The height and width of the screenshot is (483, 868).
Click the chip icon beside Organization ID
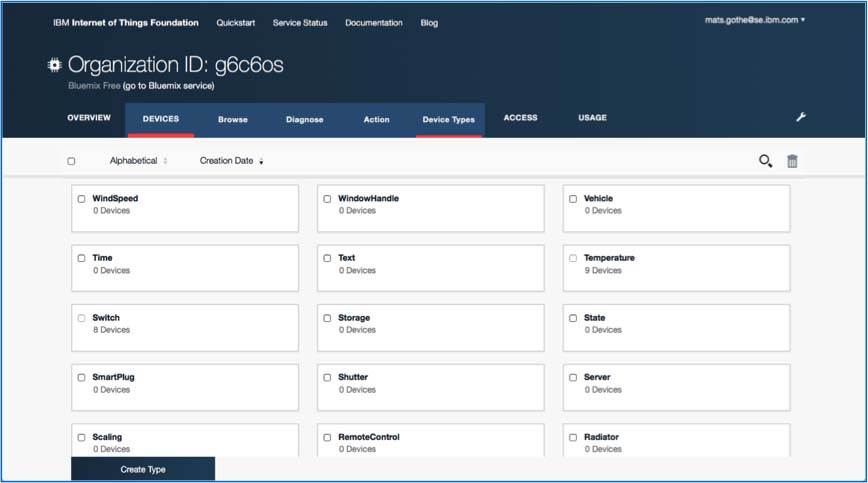[x=54, y=65]
